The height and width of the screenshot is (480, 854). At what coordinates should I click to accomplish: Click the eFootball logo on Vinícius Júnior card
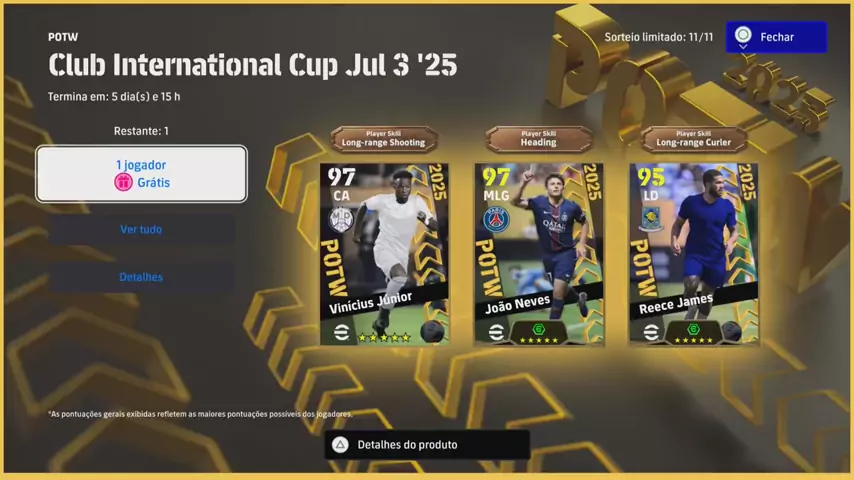[x=341, y=332]
